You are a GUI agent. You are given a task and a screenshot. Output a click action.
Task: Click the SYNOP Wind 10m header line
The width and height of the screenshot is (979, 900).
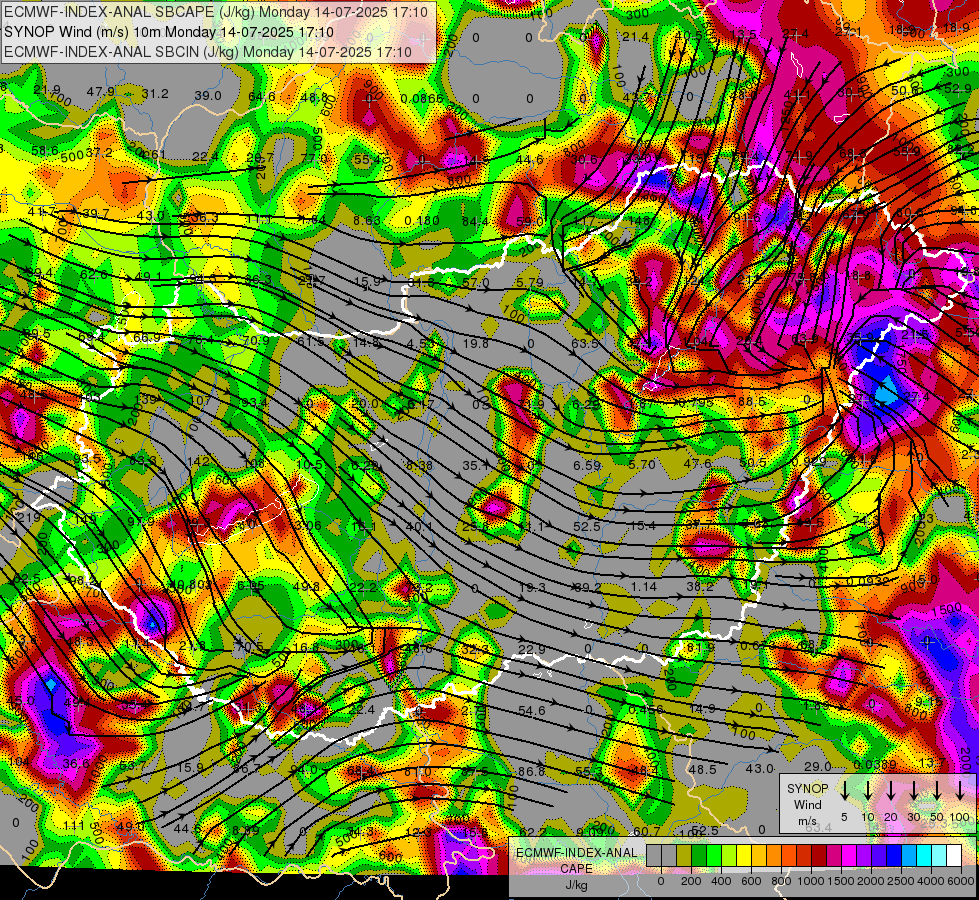click(x=169, y=32)
